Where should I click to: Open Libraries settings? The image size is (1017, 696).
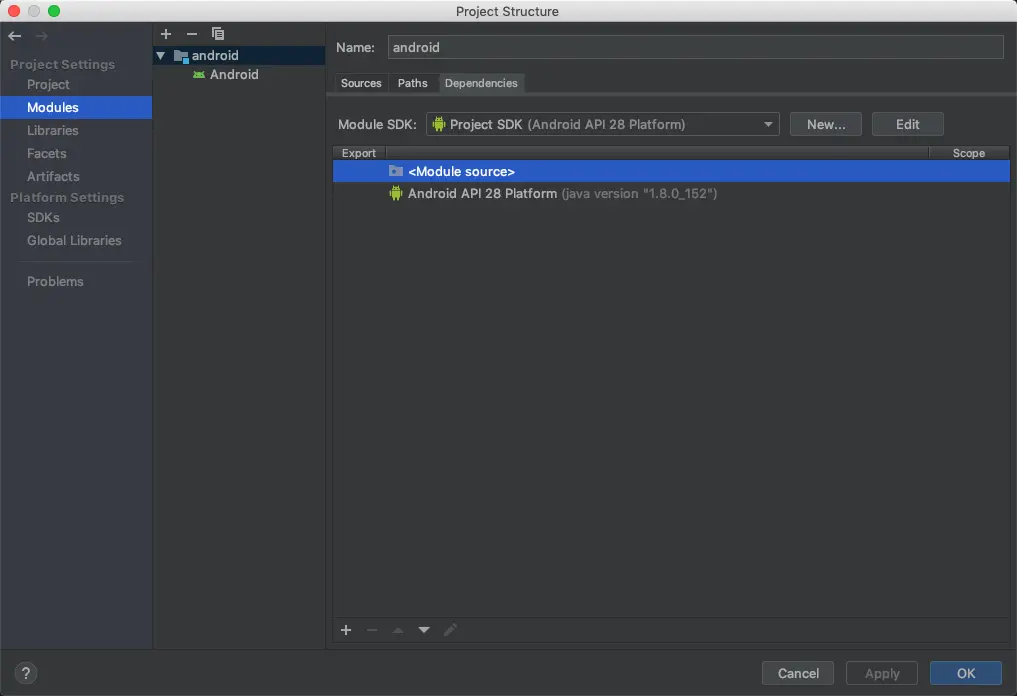point(53,130)
